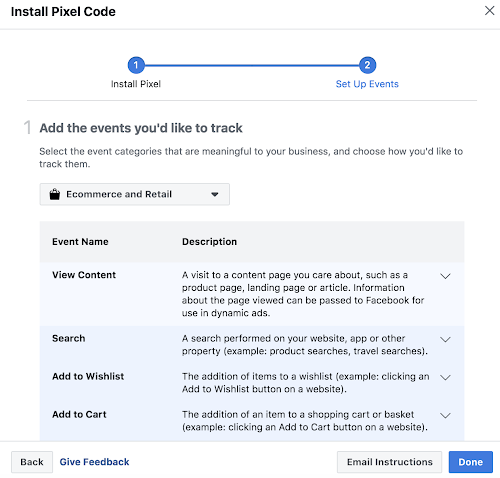The width and height of the screenshot is (500, 478).
Task: Click the Back button
Action: point(32,462)
